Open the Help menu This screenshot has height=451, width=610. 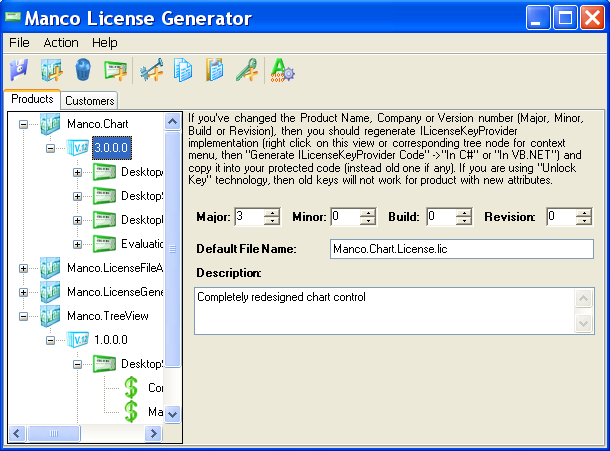[x=105, y=43]
